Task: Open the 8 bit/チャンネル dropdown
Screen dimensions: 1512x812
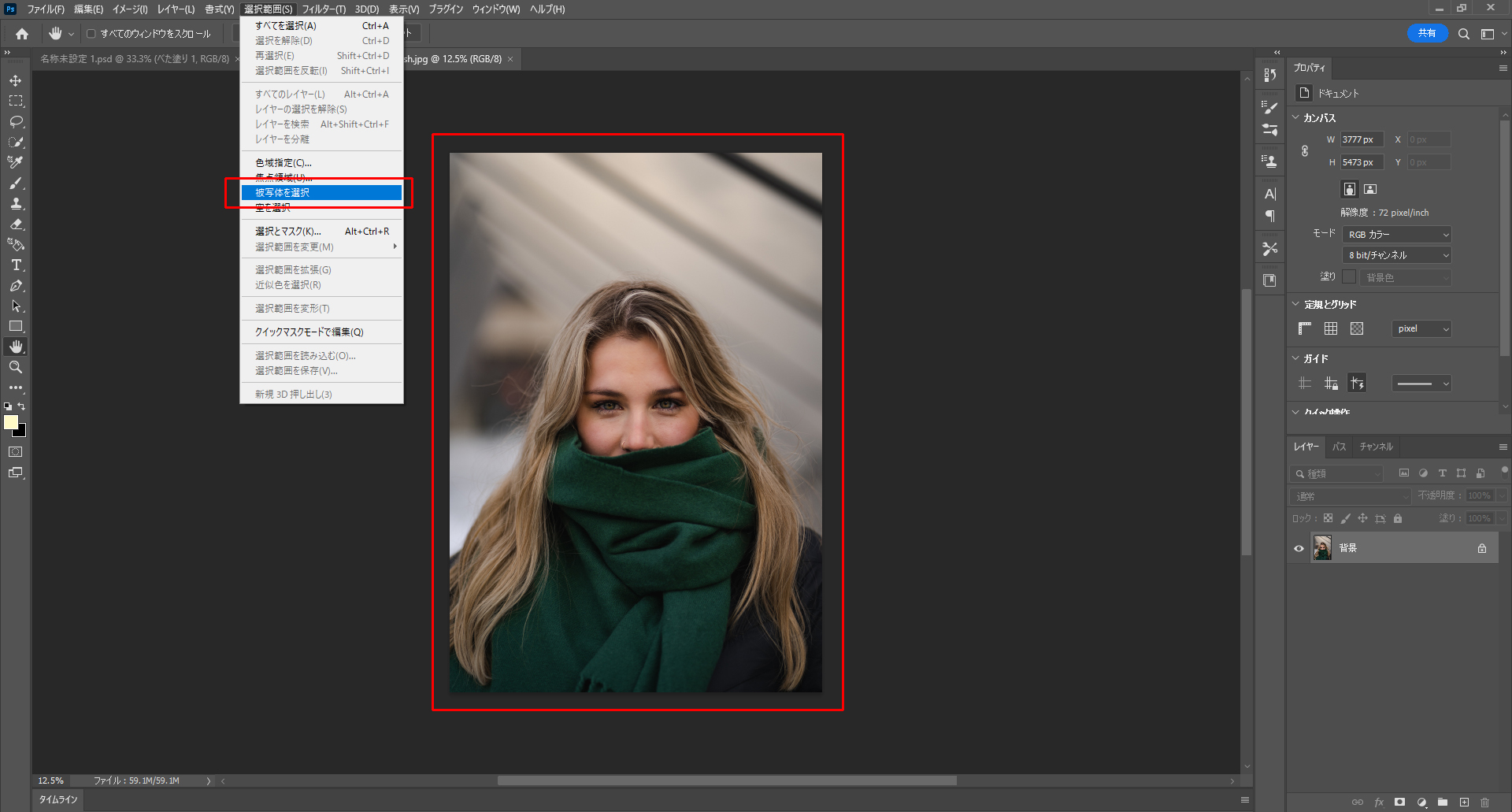Action: pyautogui.click(x=1397, y=255)
